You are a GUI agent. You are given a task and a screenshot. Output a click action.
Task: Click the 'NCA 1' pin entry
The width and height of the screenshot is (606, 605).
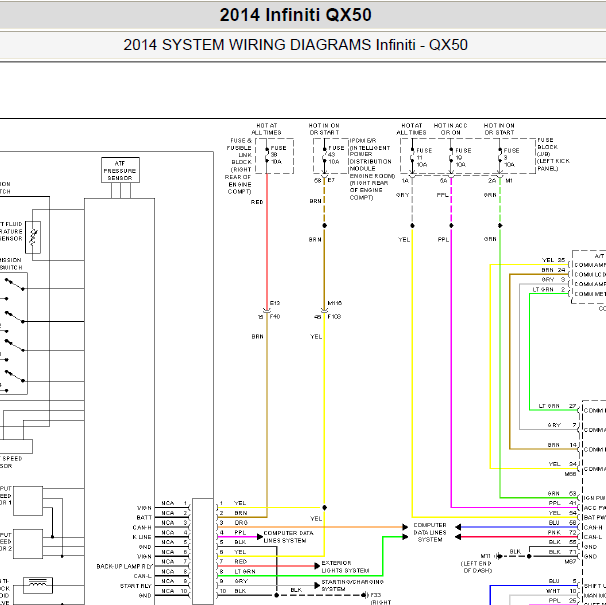point(174,503)
